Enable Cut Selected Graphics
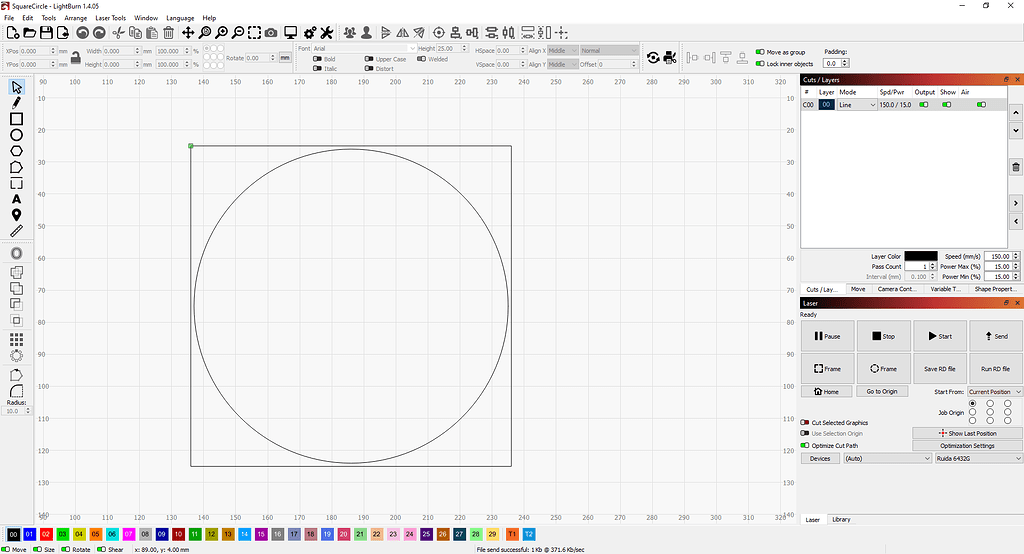 pyautogui.click(x=805, y=423)
